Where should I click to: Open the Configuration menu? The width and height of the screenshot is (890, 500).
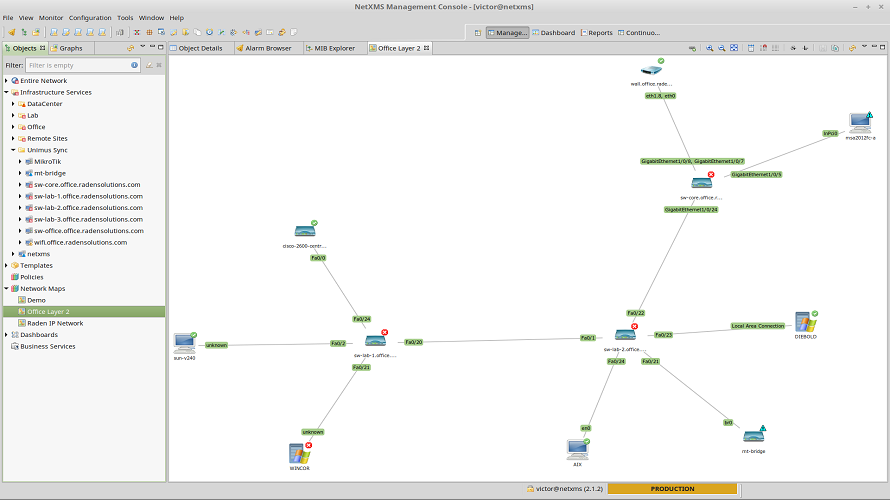click(x=90, y=18)
